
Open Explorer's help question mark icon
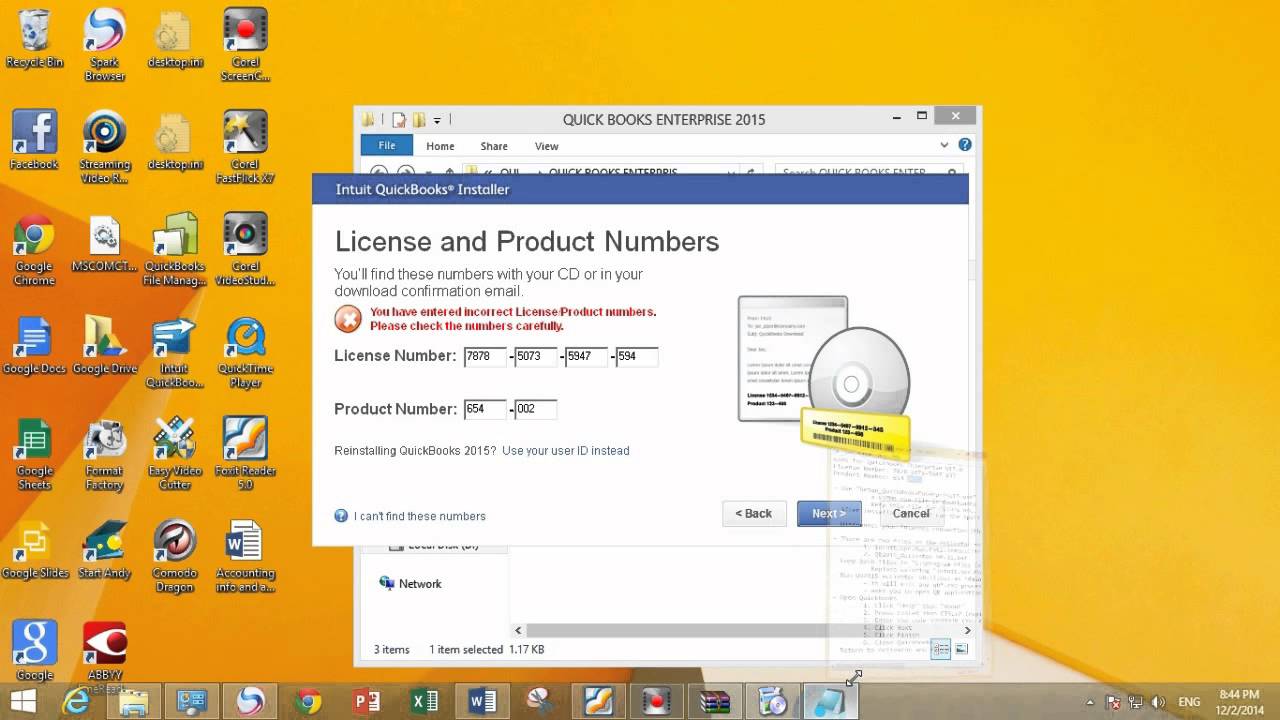pos(965,145)
